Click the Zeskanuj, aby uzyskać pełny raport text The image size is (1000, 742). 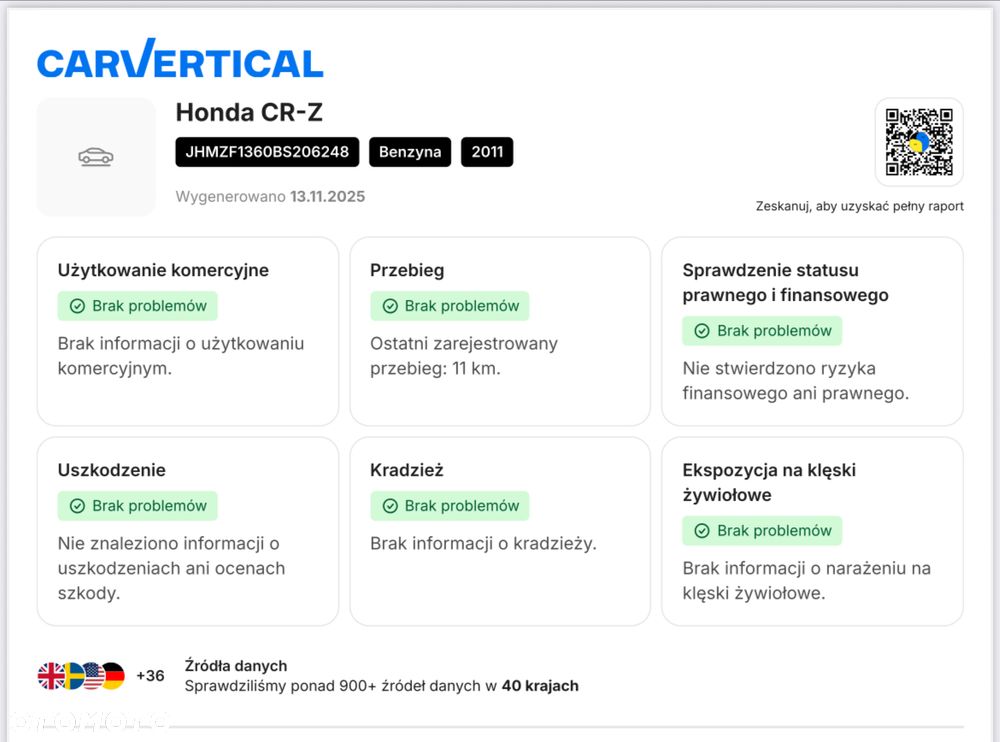coord(859,206)
